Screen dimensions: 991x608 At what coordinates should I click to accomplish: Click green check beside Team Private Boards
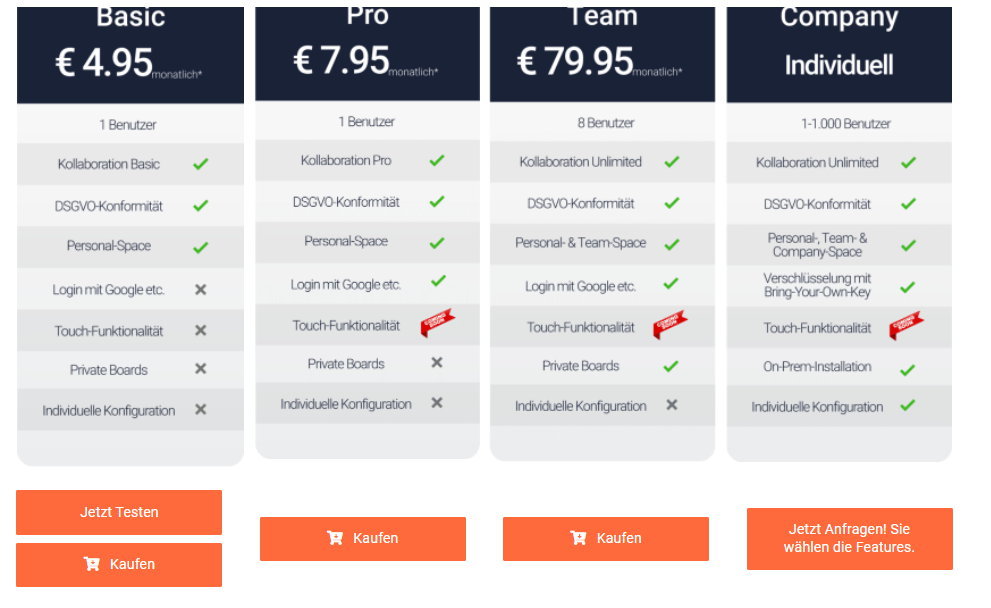click(x=671, y=366)
